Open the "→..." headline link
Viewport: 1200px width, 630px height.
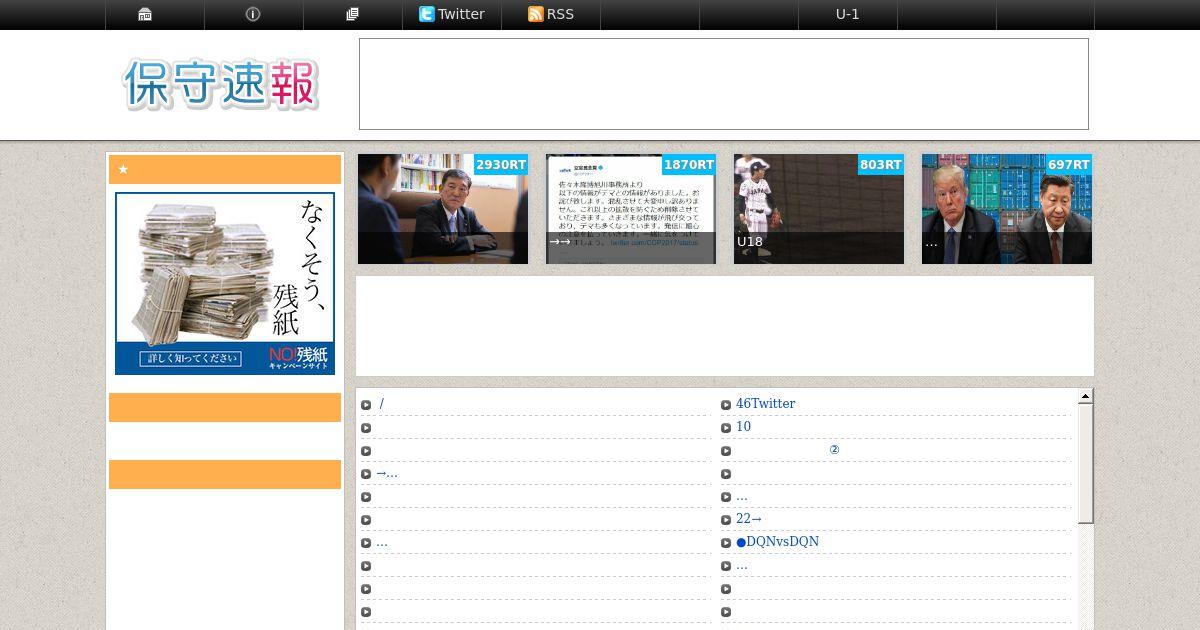tap(386, 473)
